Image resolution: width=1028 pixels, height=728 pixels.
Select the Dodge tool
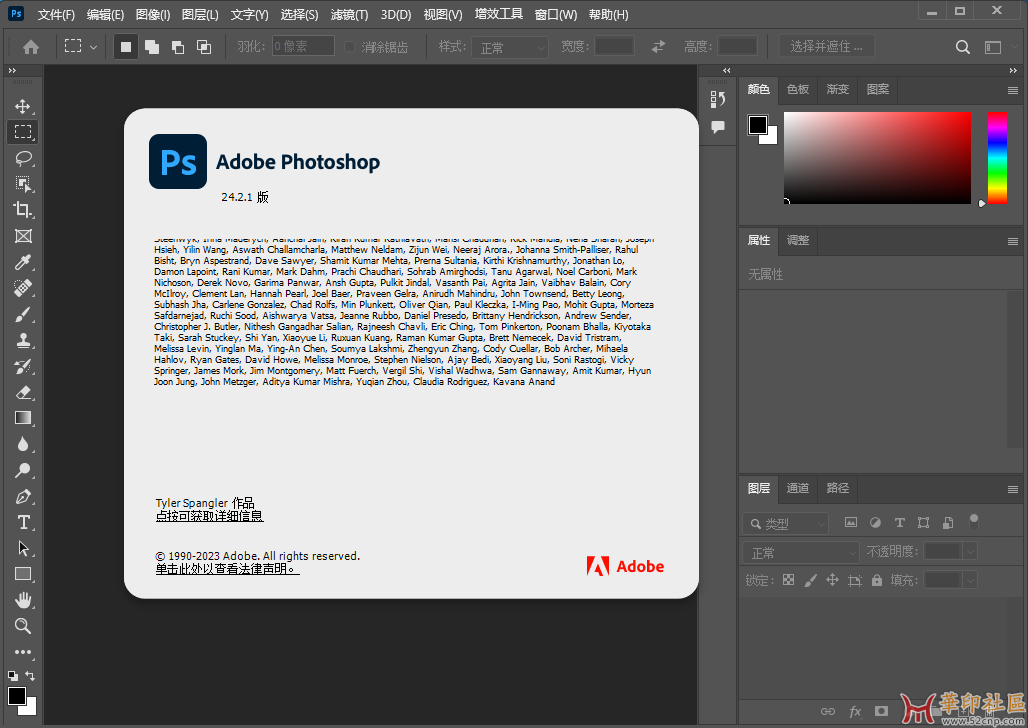point(23,470)
